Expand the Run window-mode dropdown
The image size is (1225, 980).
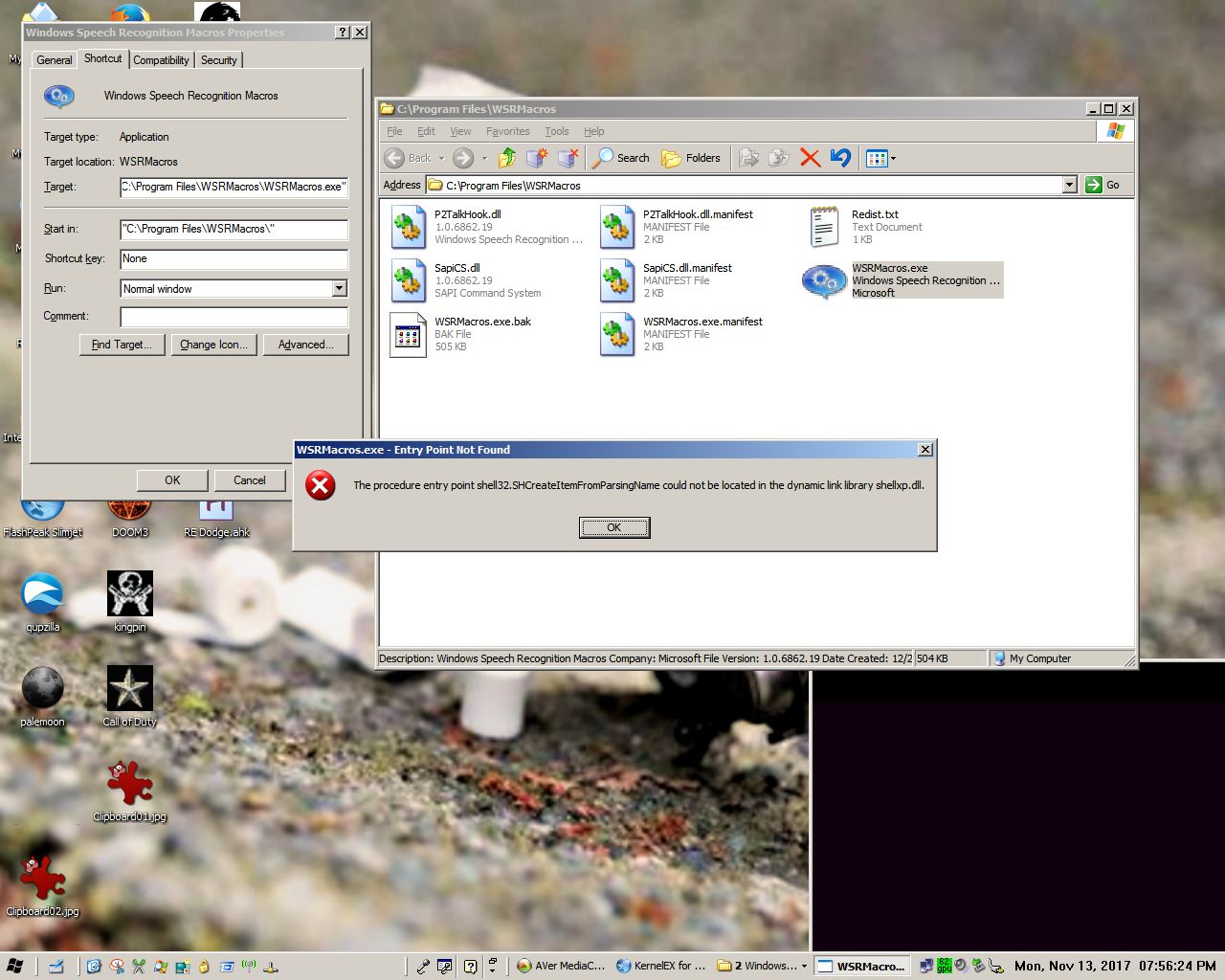[x=340, y=288]
